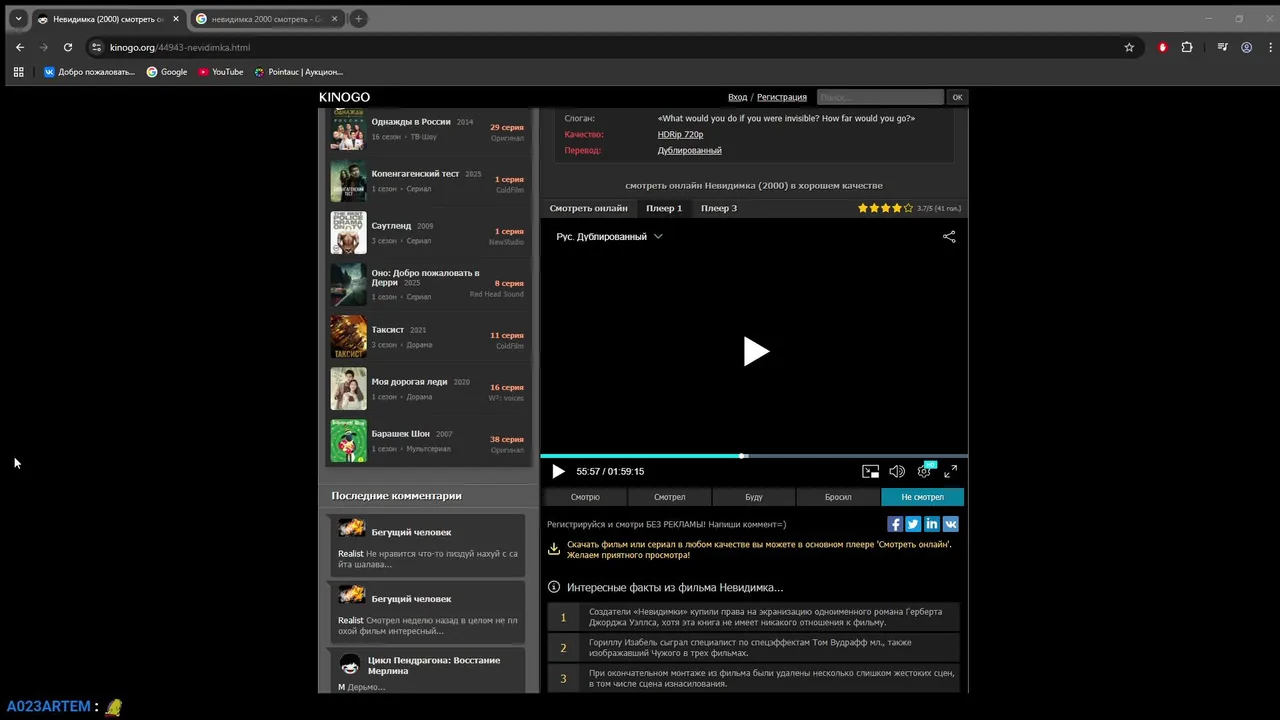Screen dimensions: 1280x720
Task: Open player settings gear
Action: (924, 471)
